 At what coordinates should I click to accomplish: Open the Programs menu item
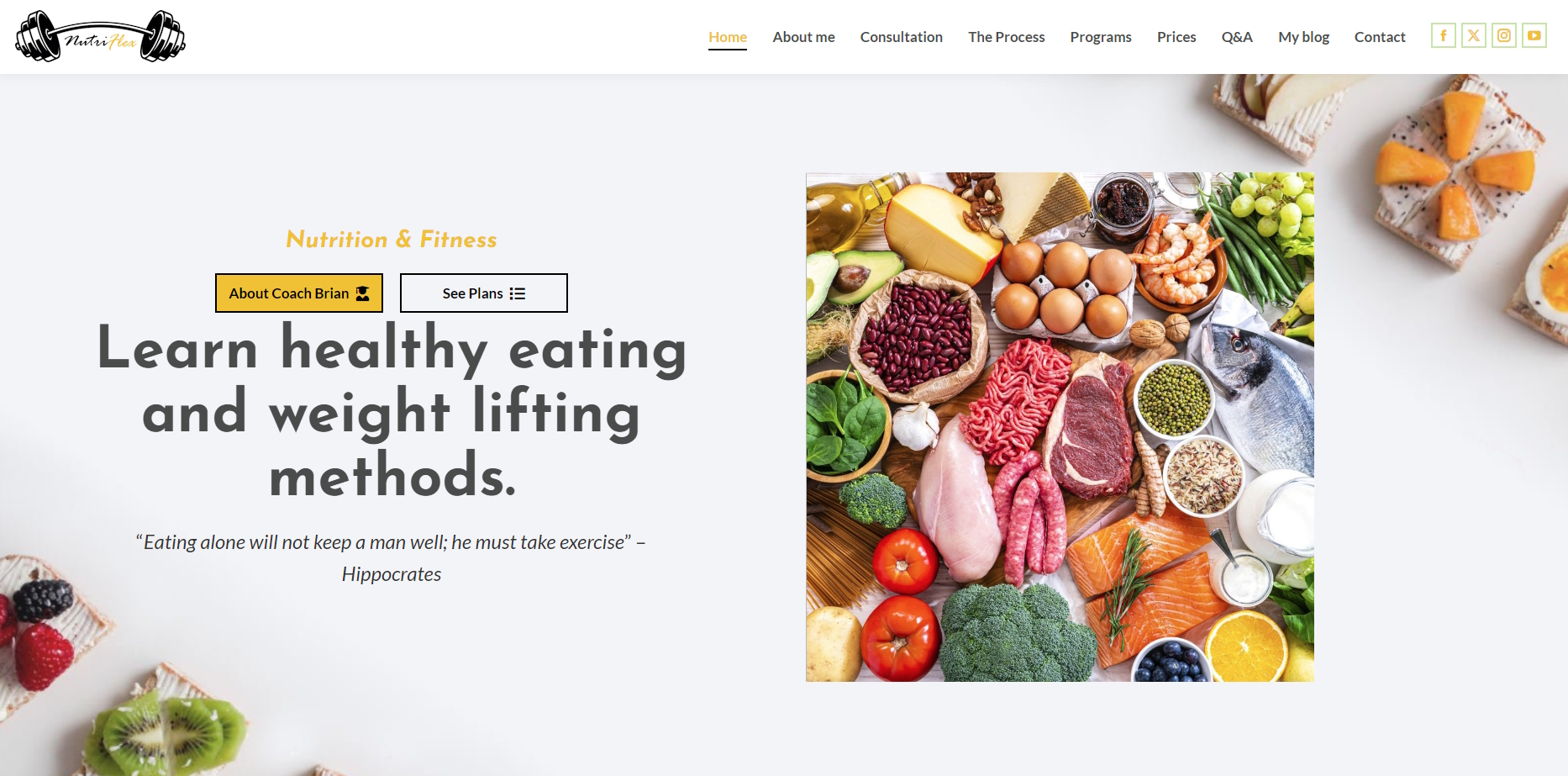1101,37
